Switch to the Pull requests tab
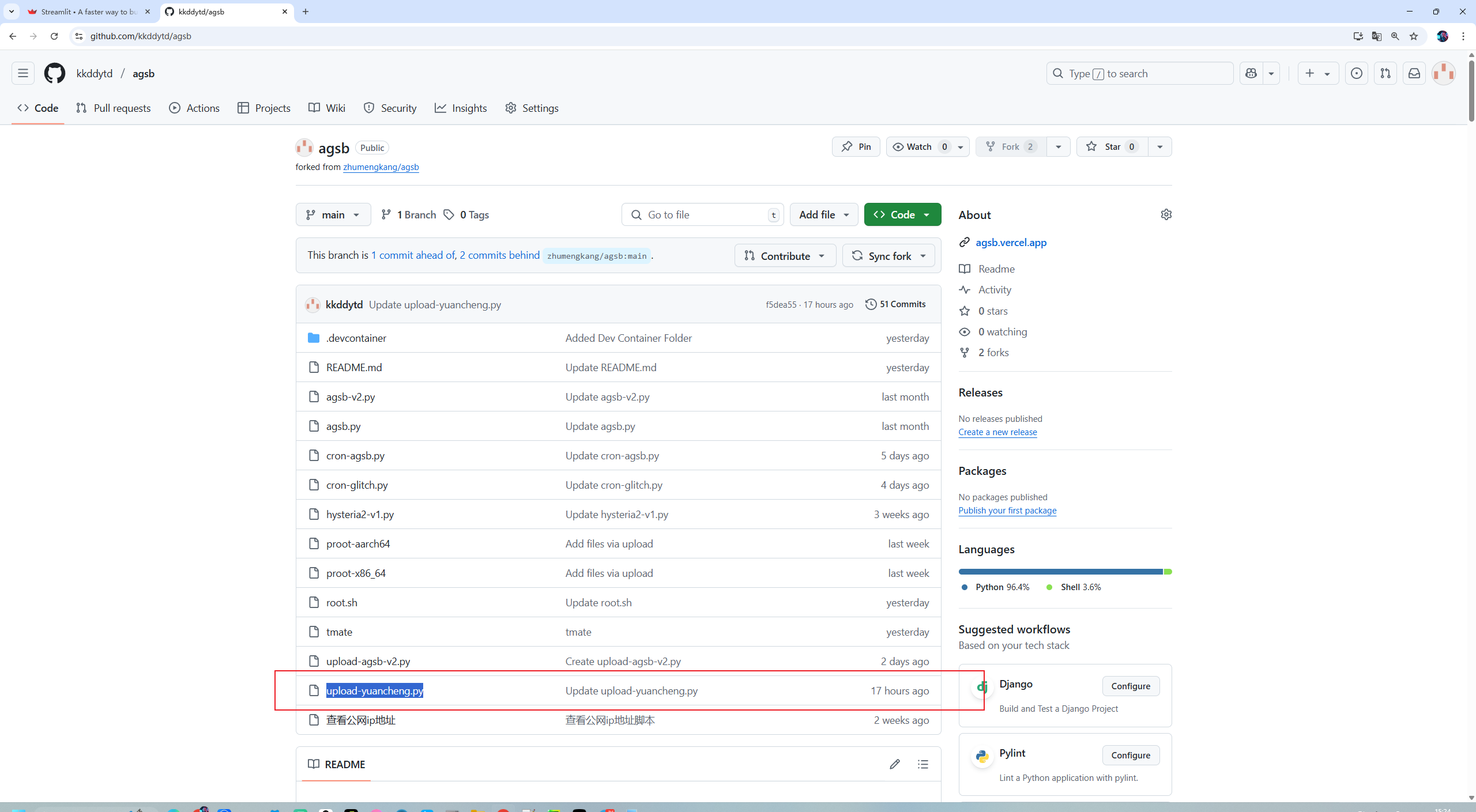The image size is (1476, 812). coord(114,108)
